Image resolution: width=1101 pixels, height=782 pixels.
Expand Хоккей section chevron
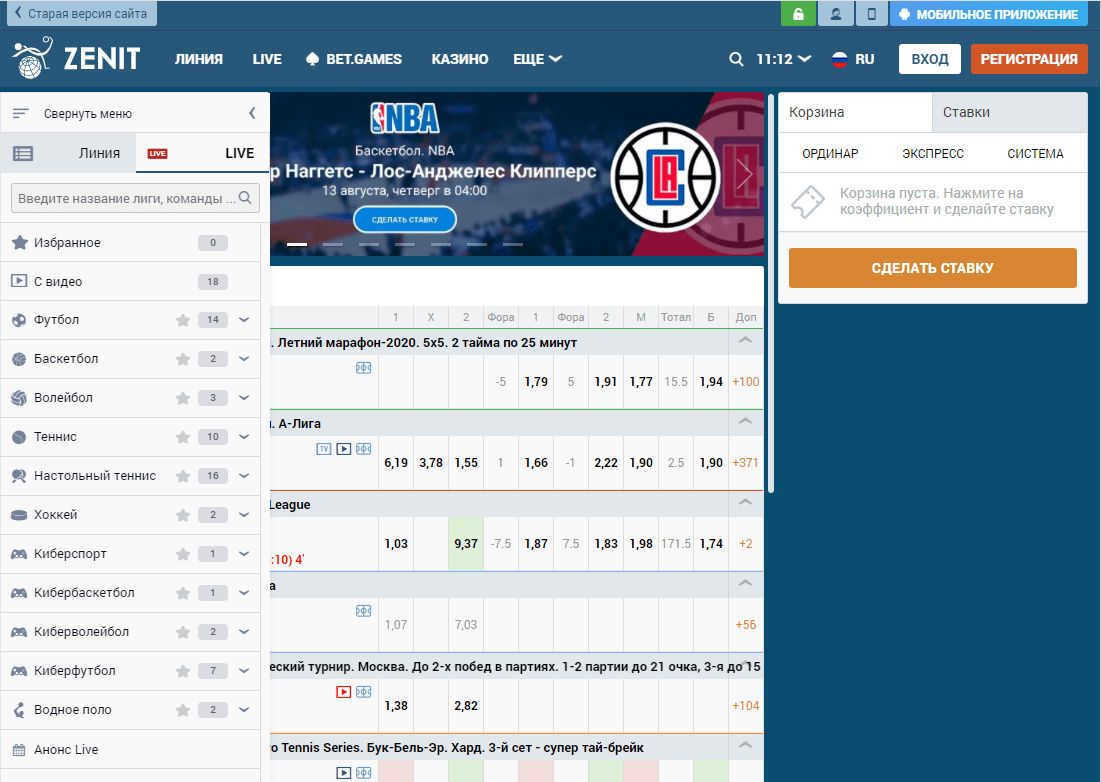pos(244,515)
